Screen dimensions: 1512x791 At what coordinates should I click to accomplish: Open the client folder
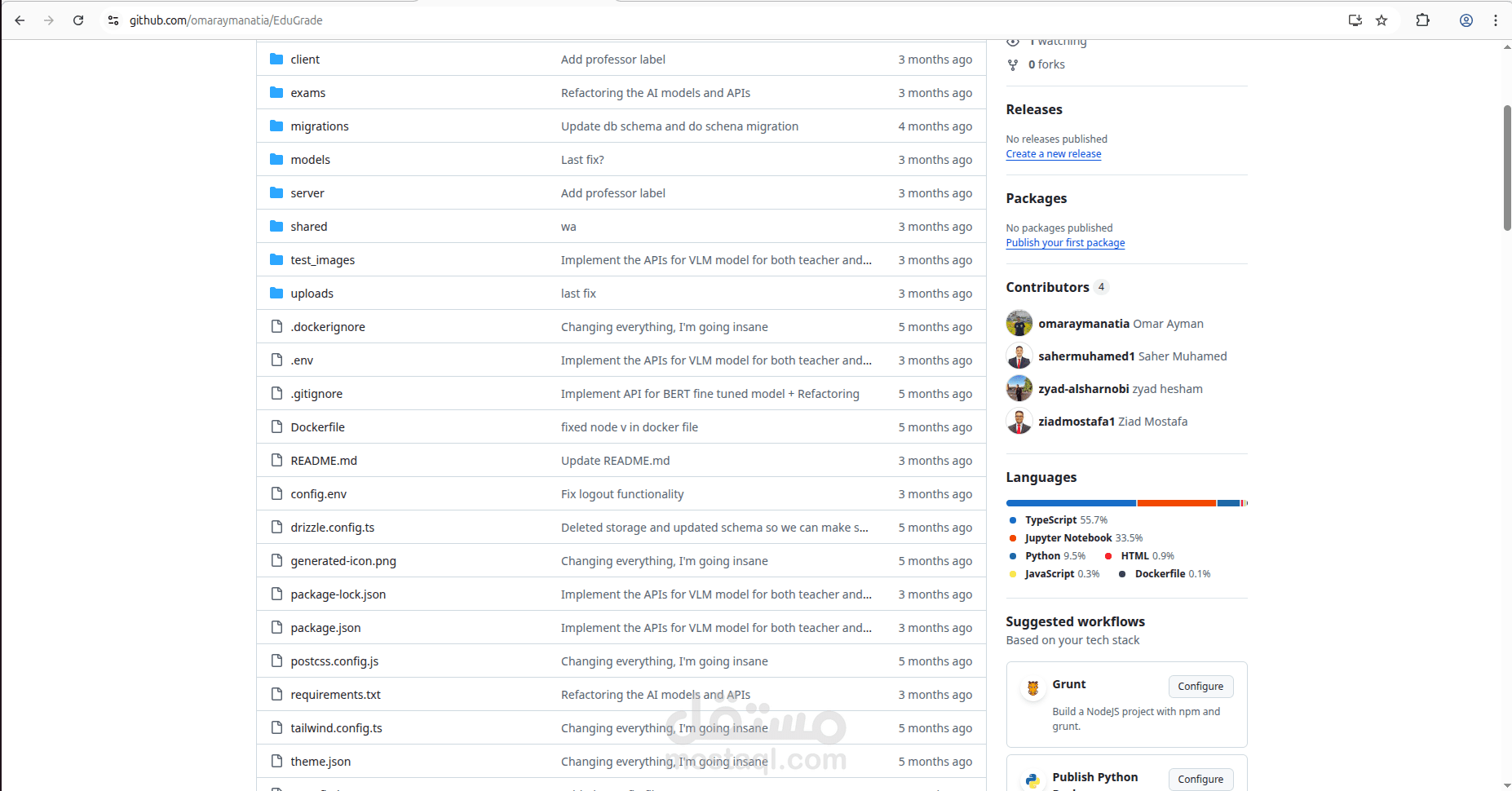(305, 60)
